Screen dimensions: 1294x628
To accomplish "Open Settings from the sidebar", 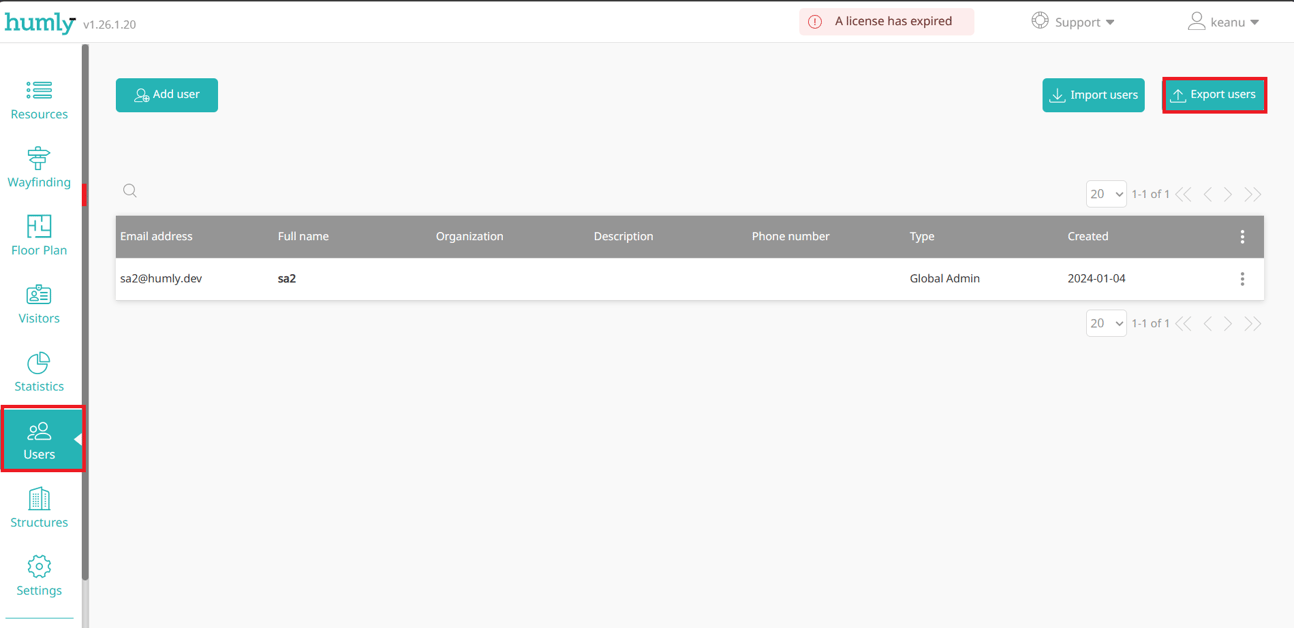I will point(39,576).
